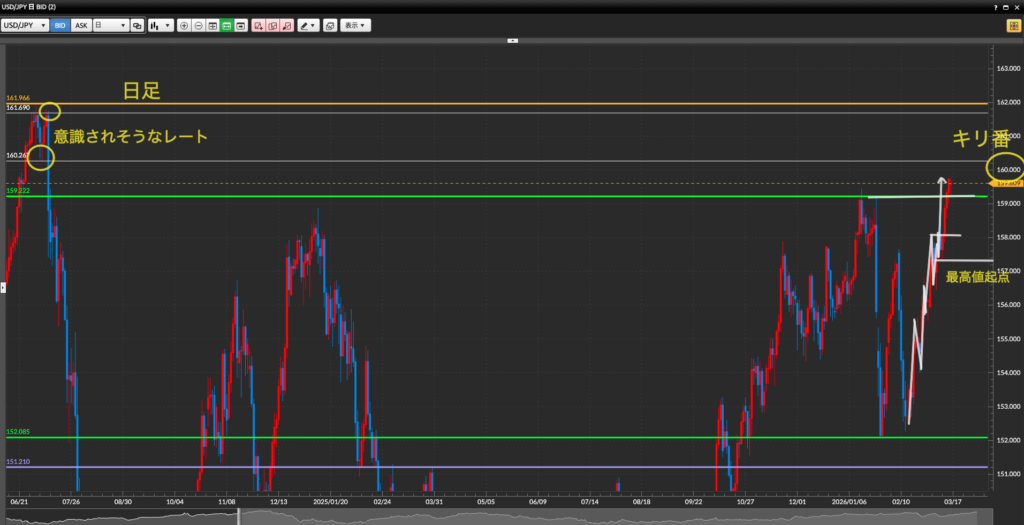This screenshot has width=1024, height=525.
Task: Click the duplicate chart icon beside timeframe
Action: coord(137,25)
